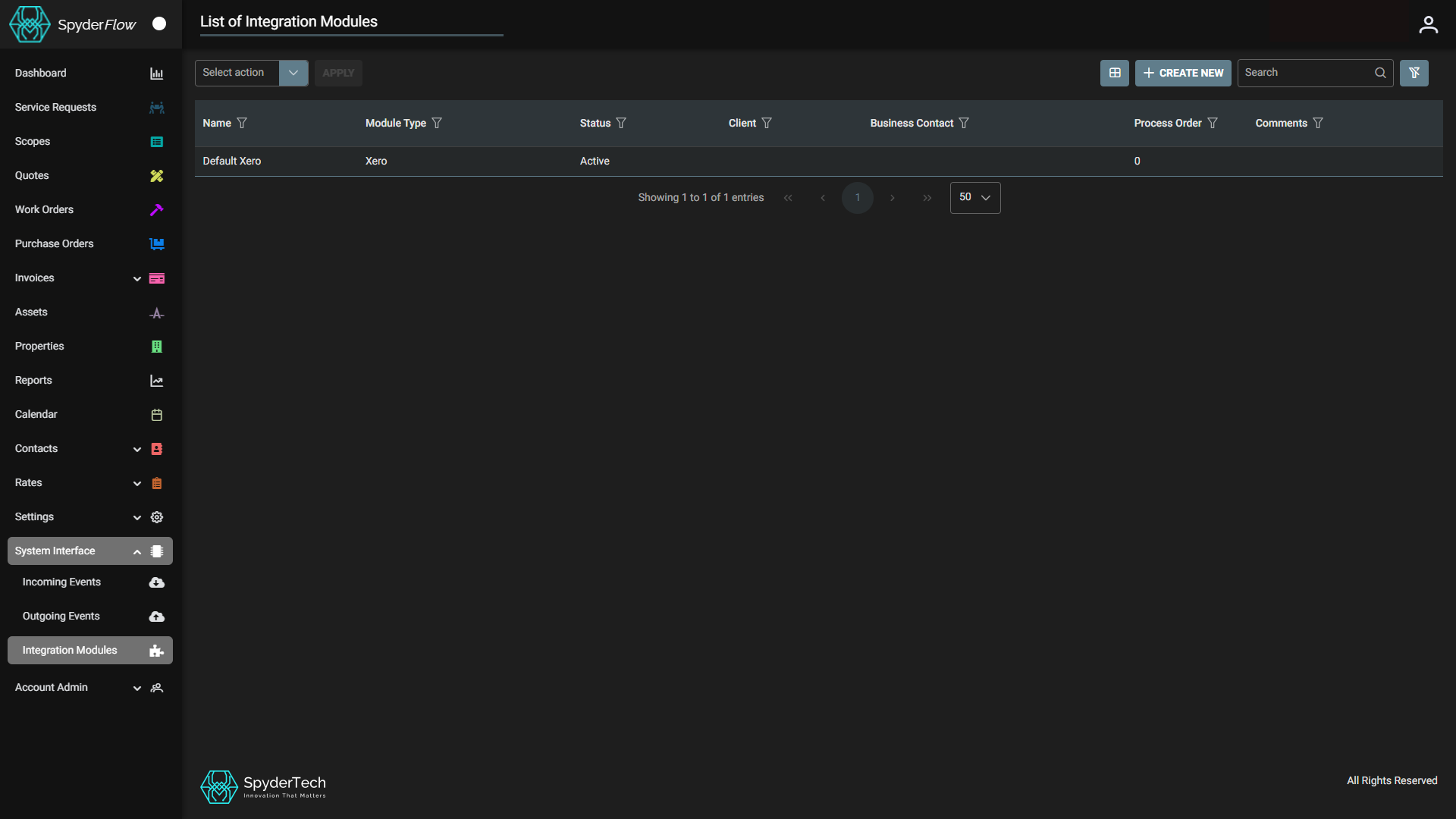Toggle the Status column filter funnel
The image size is (1456, 819).
tap(620, 122)
